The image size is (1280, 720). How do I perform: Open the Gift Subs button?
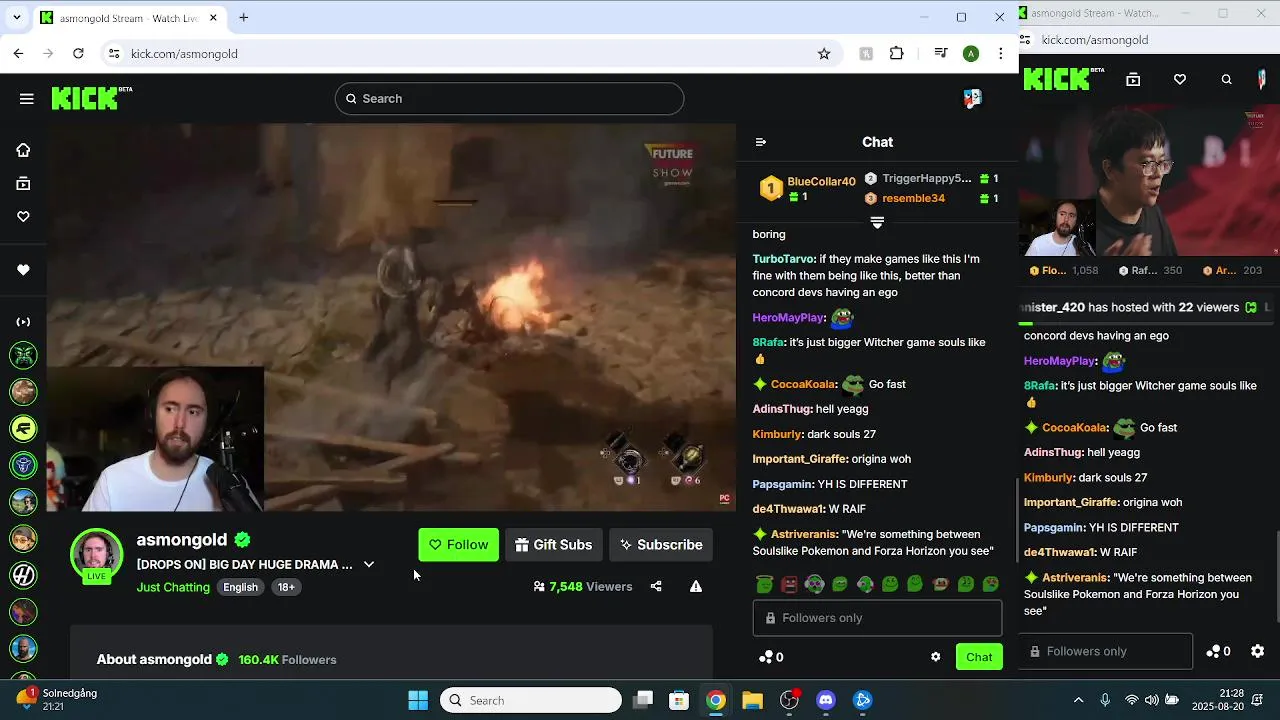(x=554, y=545)
